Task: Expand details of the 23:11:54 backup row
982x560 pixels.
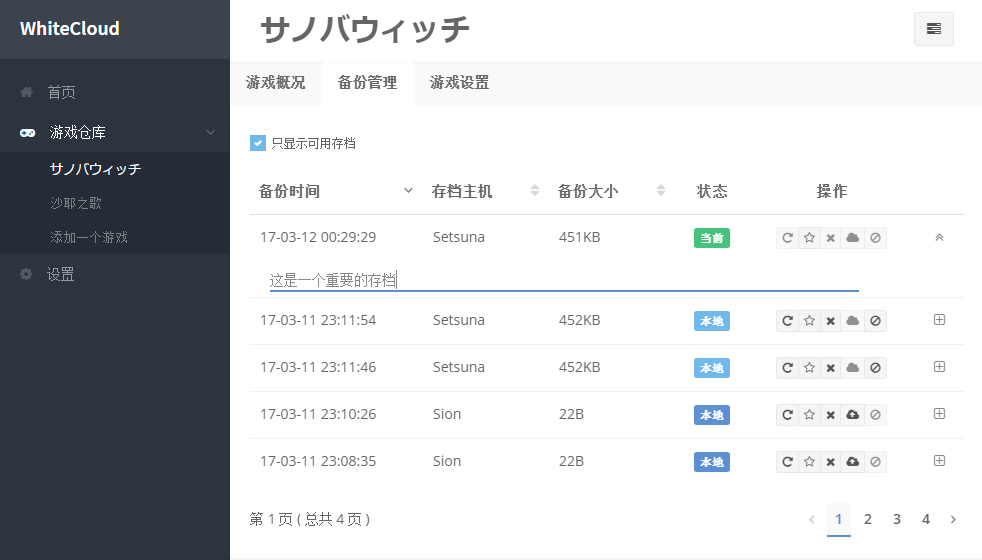Action: pyautogui.click(x=939, y=320)
